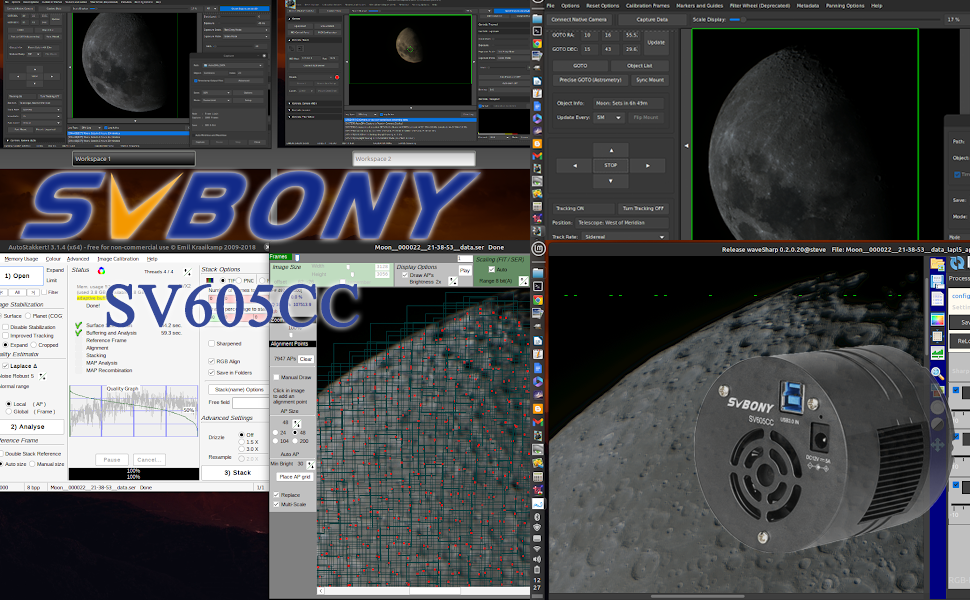
Task: Click the slider icon beside Range 8 bit(A)
Action: click(x=523, y=281)
